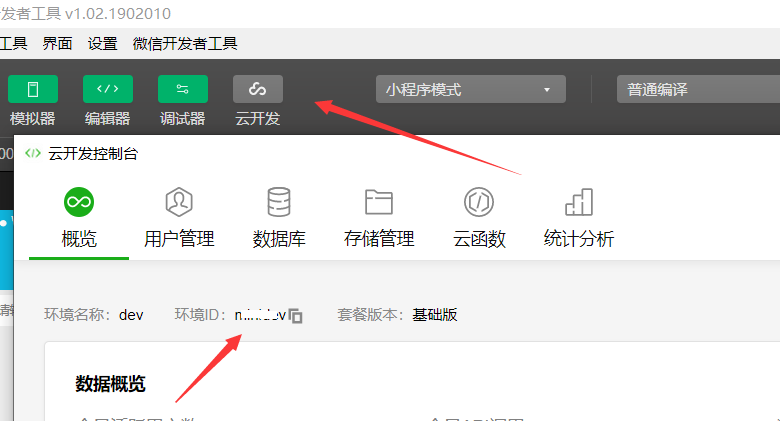780x421 pixels.
Task: Expand the 小程序模式 mode dropdown
Action: 471,90
